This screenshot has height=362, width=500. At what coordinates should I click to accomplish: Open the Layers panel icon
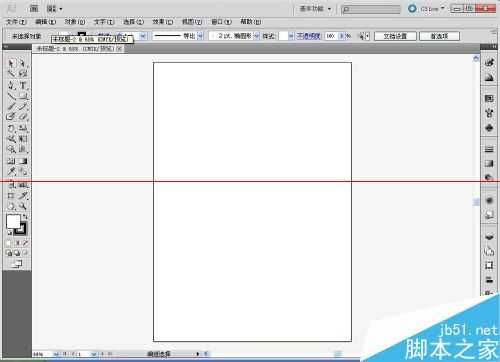click(489, 237)
